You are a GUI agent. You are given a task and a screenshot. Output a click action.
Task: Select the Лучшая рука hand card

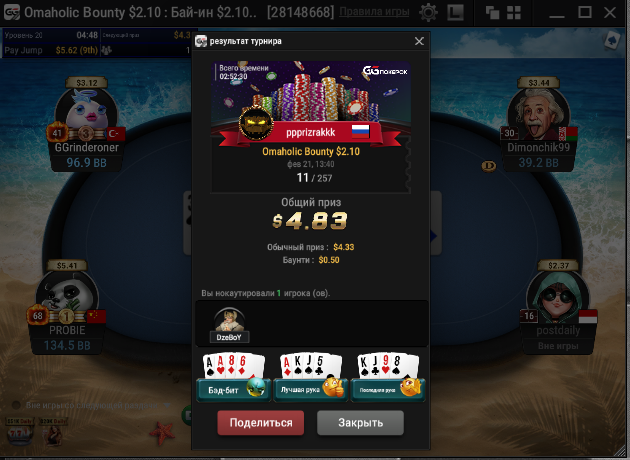point(311,377)
